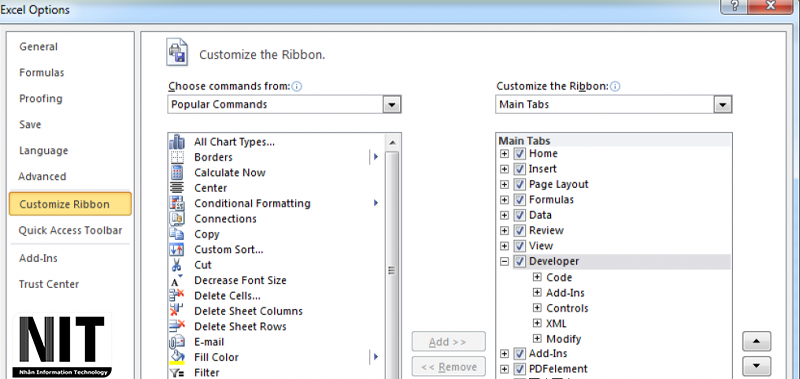Go to the Save options category
Screen dimensions: 800x379
30,124
